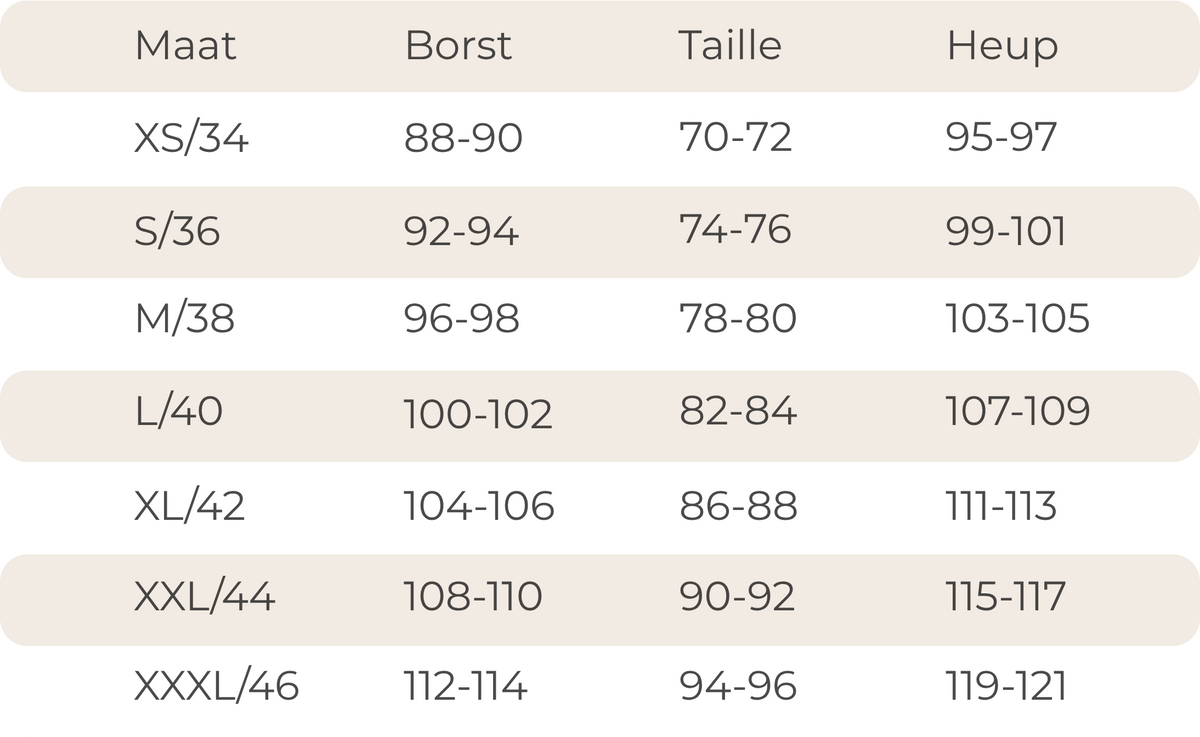Select the XXL/44 size cell
This screenshot has width=1200, height=737.
[x=204, y=597]
